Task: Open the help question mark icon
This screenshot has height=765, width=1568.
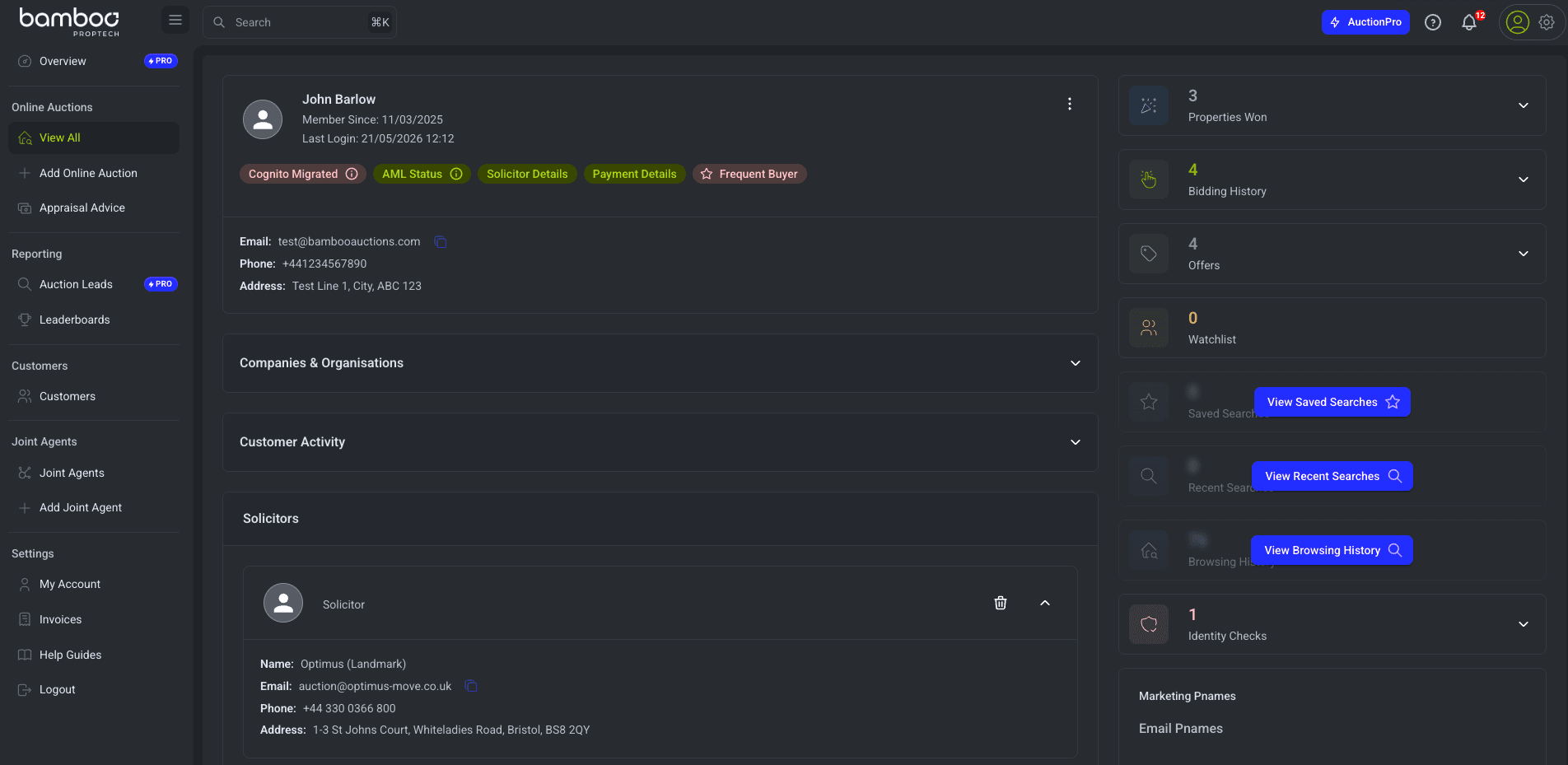Action: (1433, 22)
